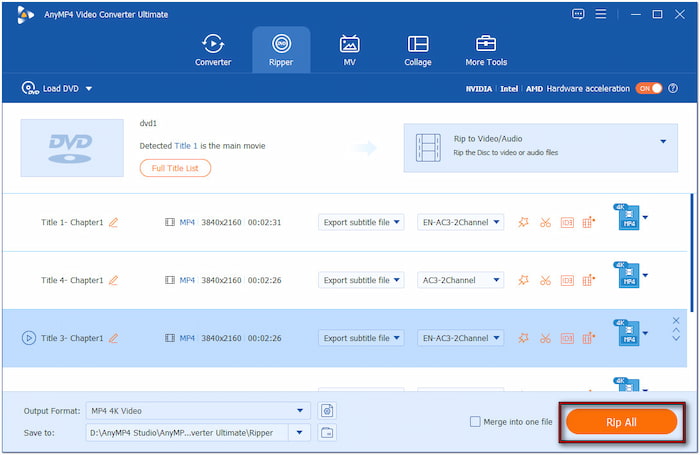
Task: Expand the Save to path dropdown arrow
Action: (x=300, y=433)
